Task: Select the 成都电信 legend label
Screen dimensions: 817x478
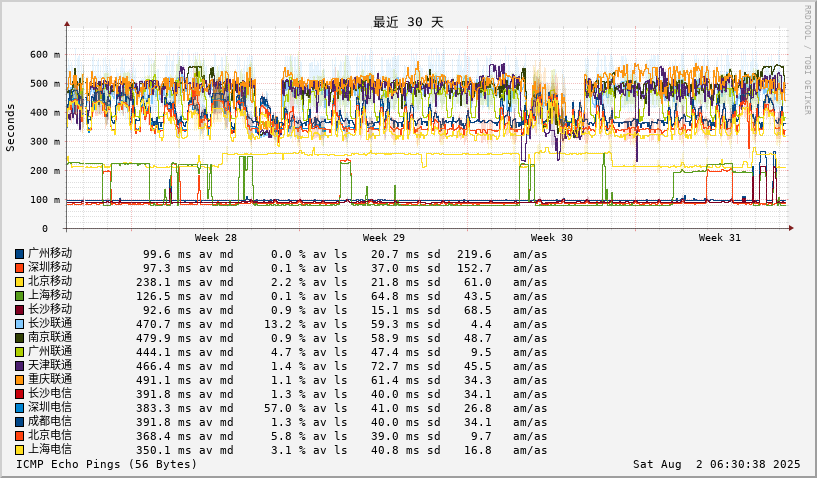Action: point(50,422)
